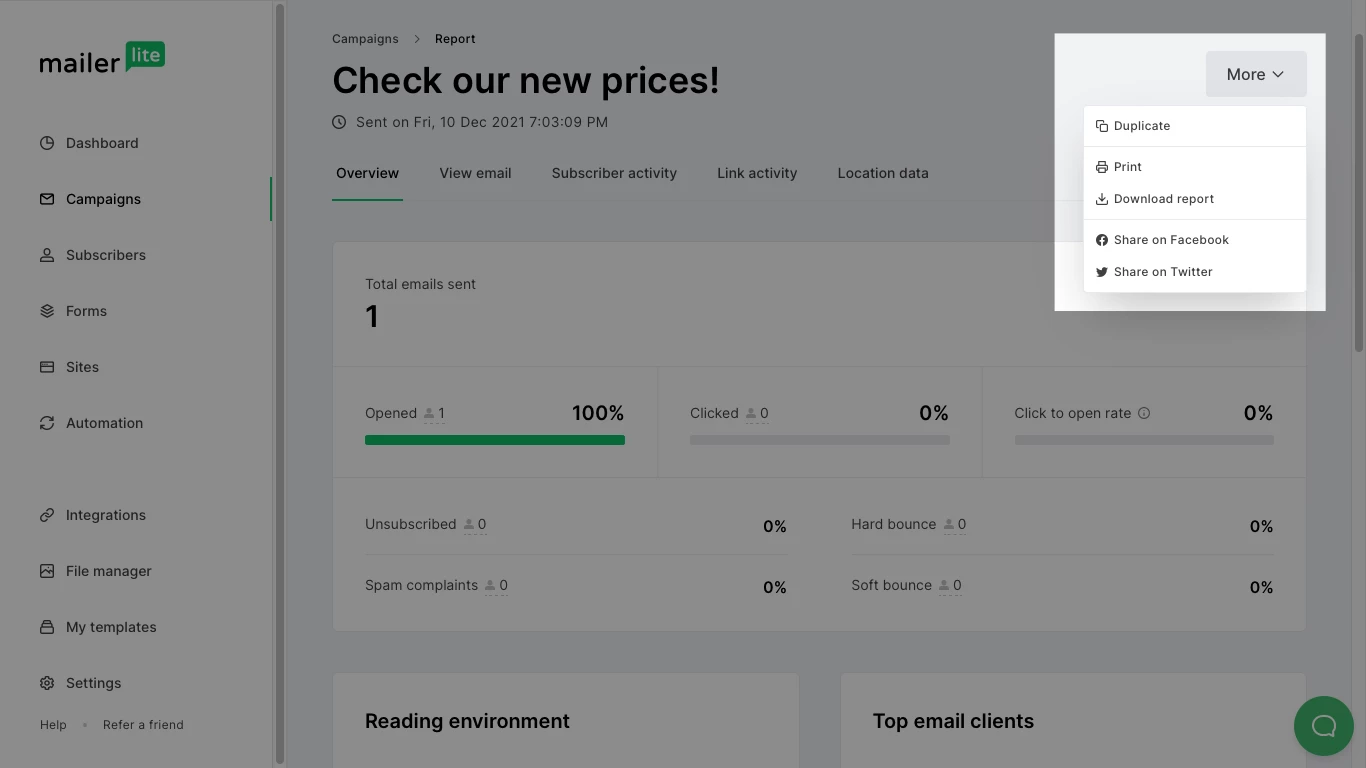Click the Subscribers person icon

pos(47,255)
